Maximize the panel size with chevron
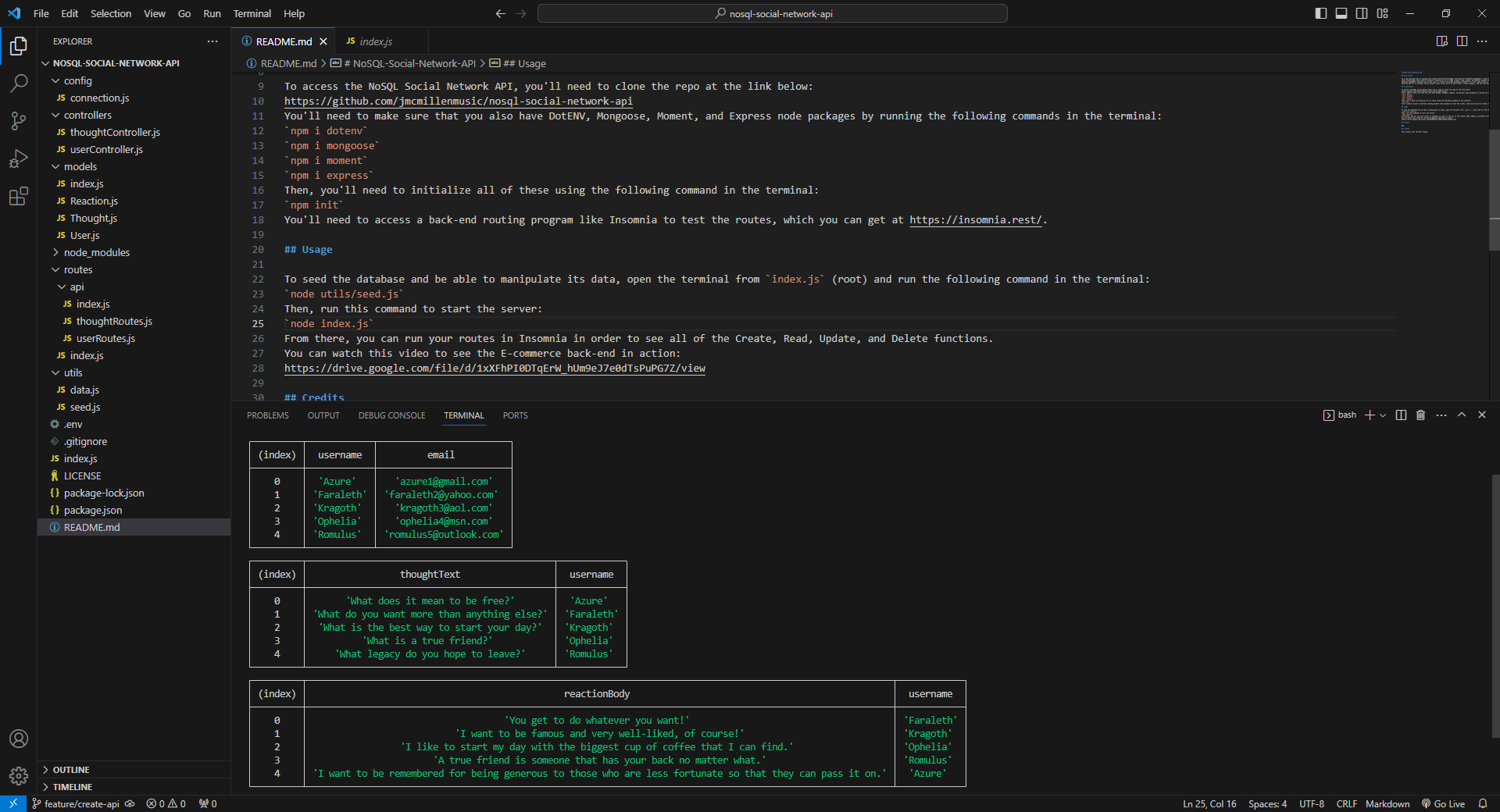 point(1462,415)
